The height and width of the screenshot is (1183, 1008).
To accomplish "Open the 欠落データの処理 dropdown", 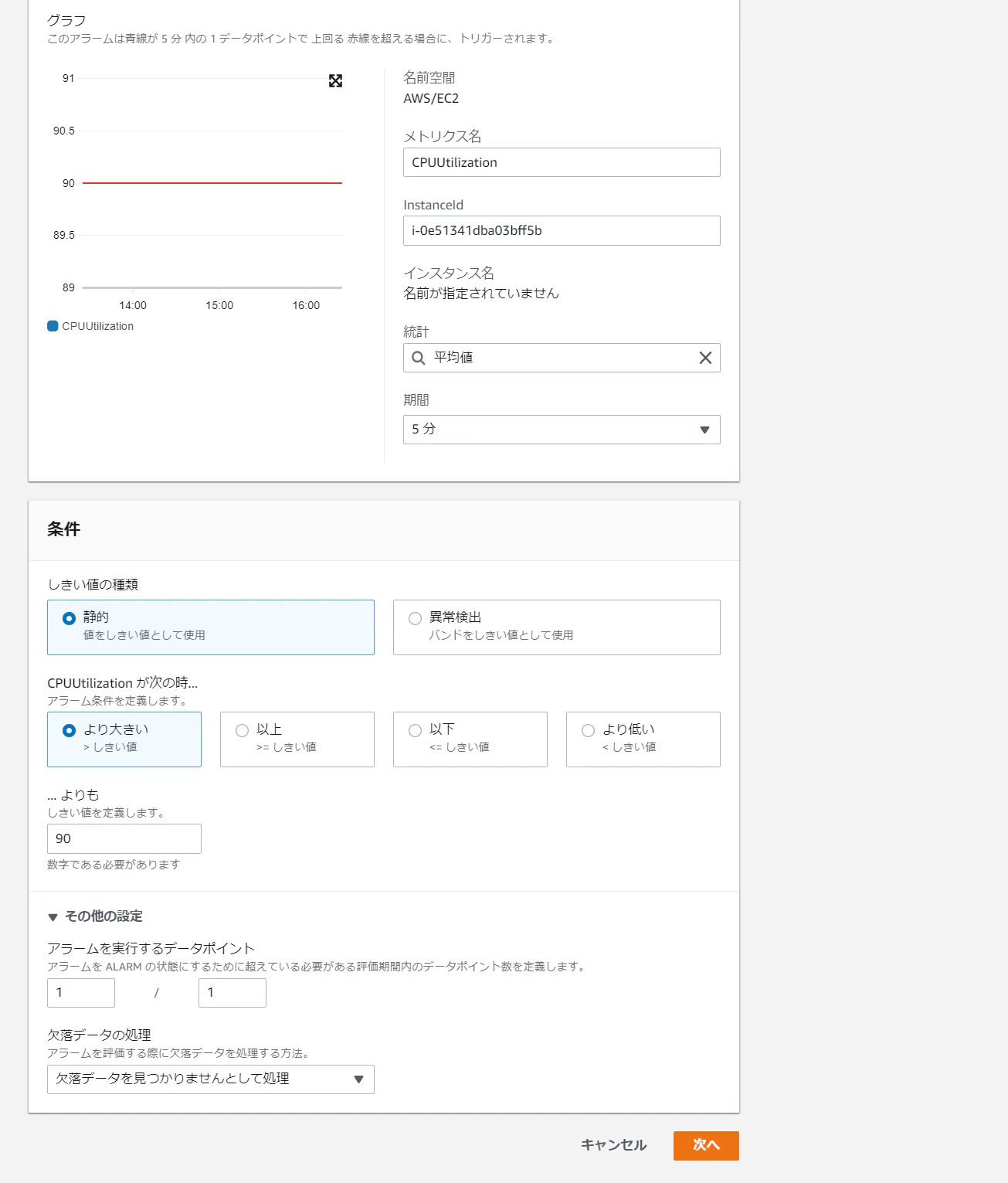I will pyautogui.click(x=211, y=1079).
